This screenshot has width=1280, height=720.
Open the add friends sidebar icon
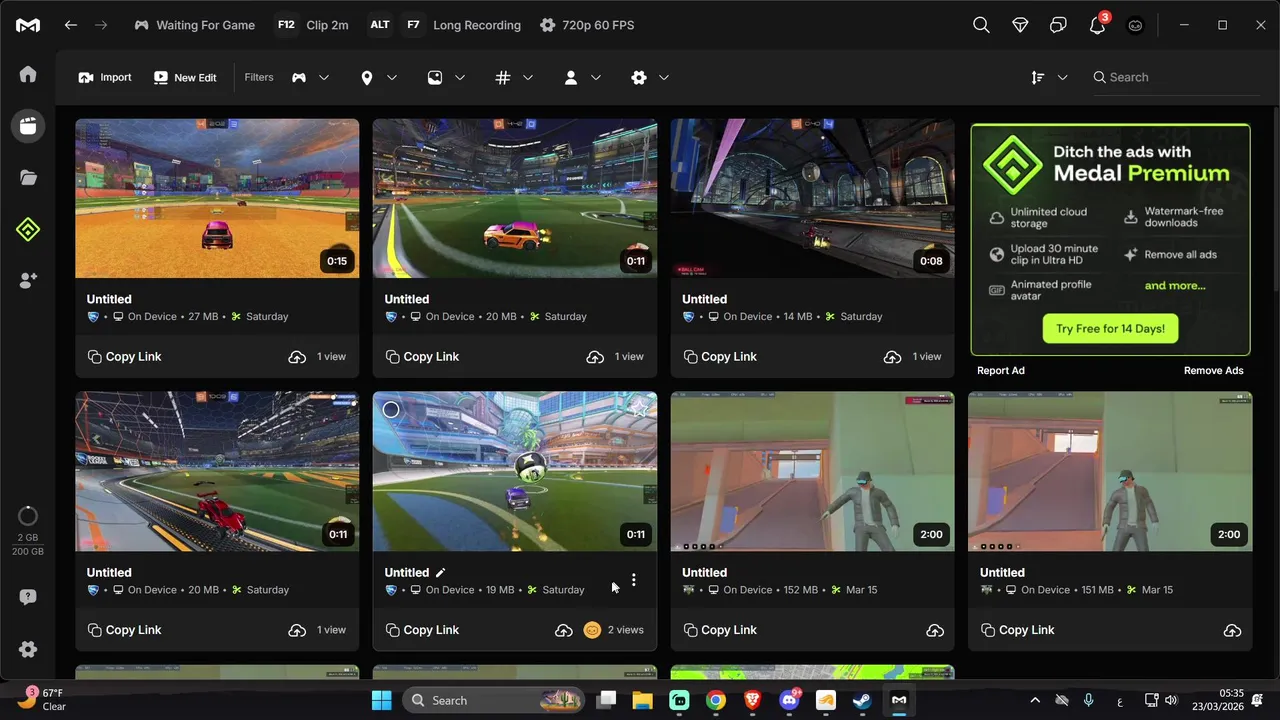(28, 282)
